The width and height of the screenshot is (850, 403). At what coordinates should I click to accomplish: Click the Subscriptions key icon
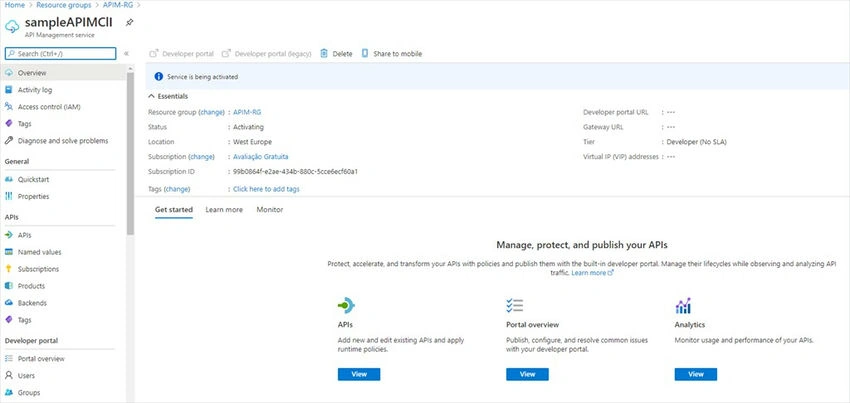(x=9, y=269)
